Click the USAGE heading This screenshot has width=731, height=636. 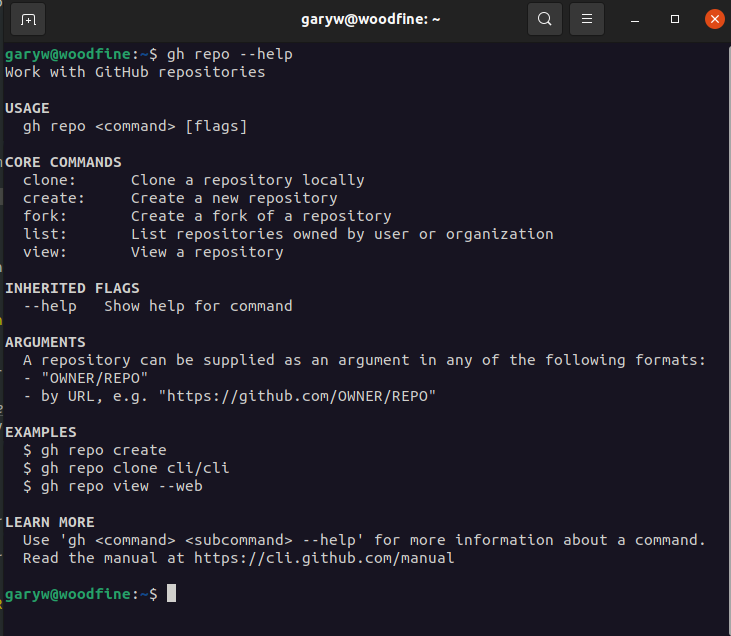(27, 108)
